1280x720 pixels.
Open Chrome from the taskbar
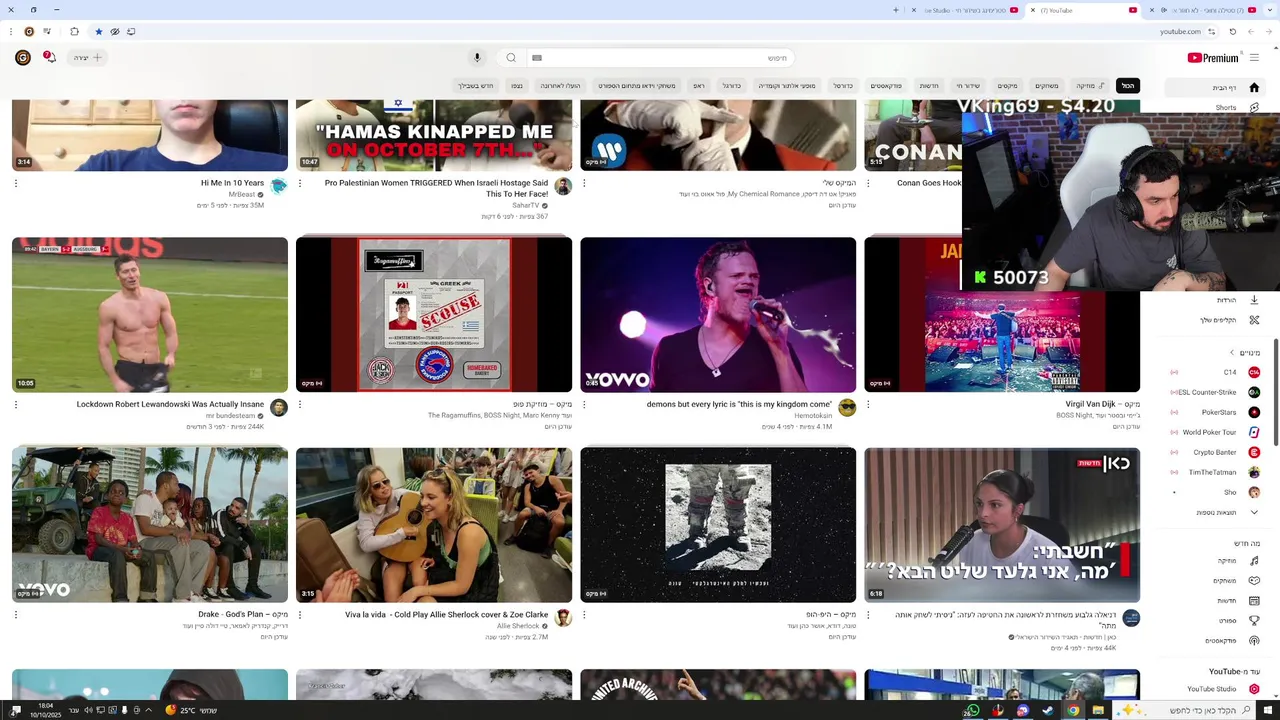(1073, 710)
